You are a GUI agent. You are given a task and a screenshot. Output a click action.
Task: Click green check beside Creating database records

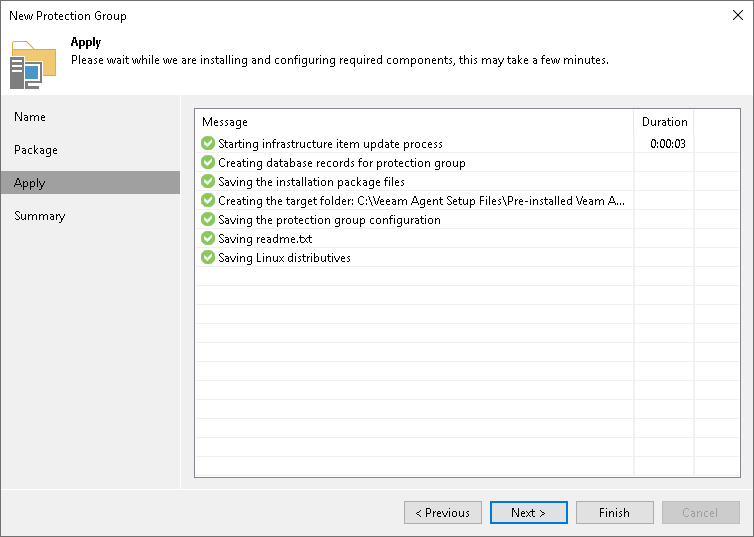point(208,162)
